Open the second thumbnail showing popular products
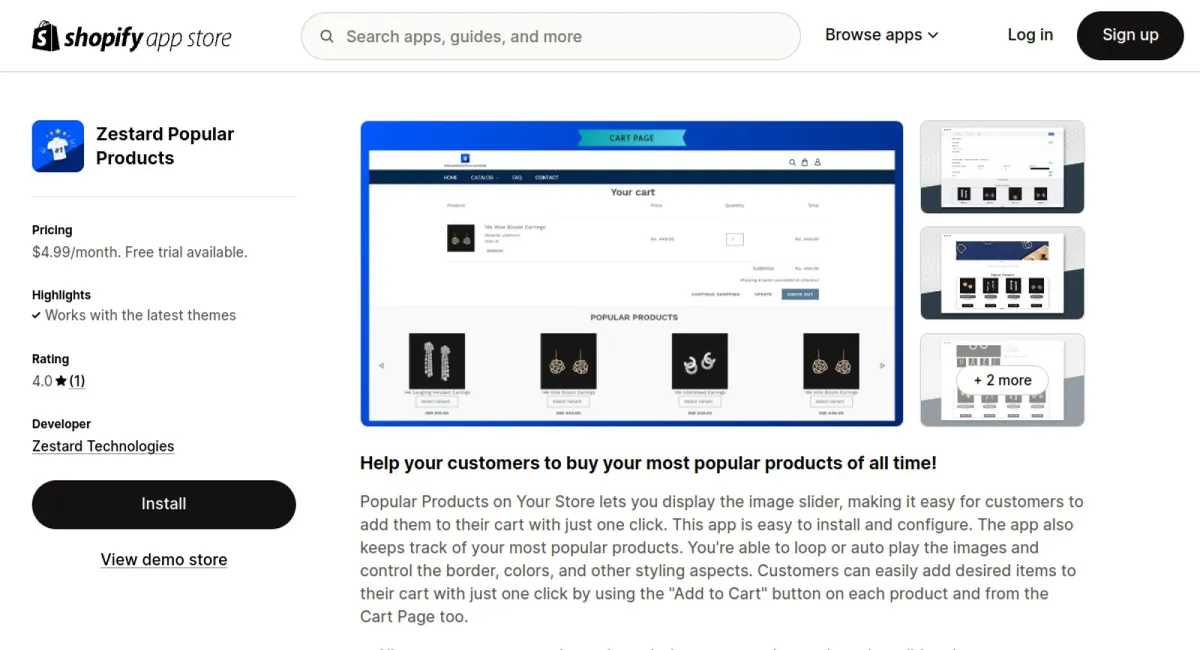The image size is (1200, 650). coord(1002,273)
